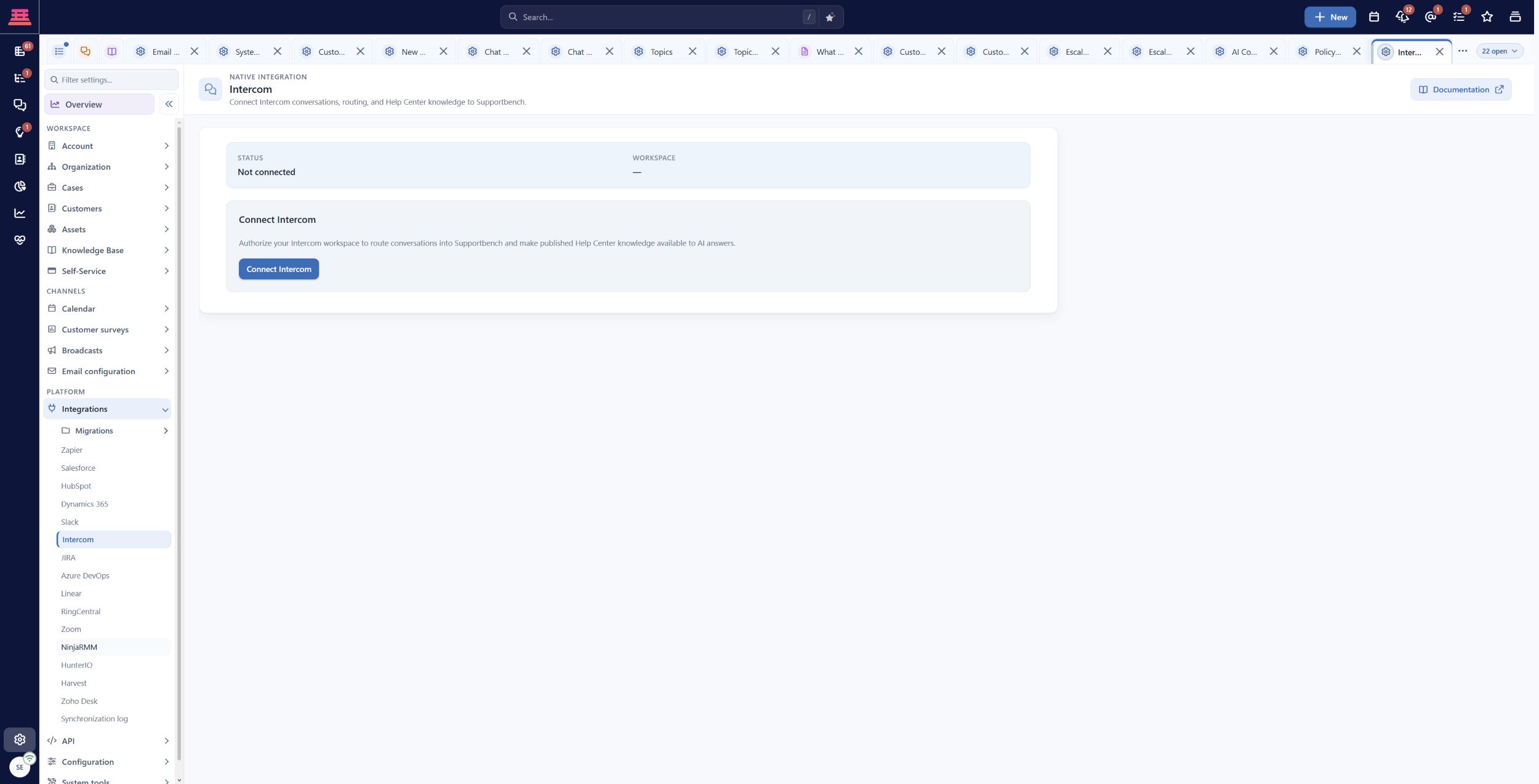Viewport: 1539px width, 784px height.
Task: Switch to the Email tab
Action: (x=165, y=52)
